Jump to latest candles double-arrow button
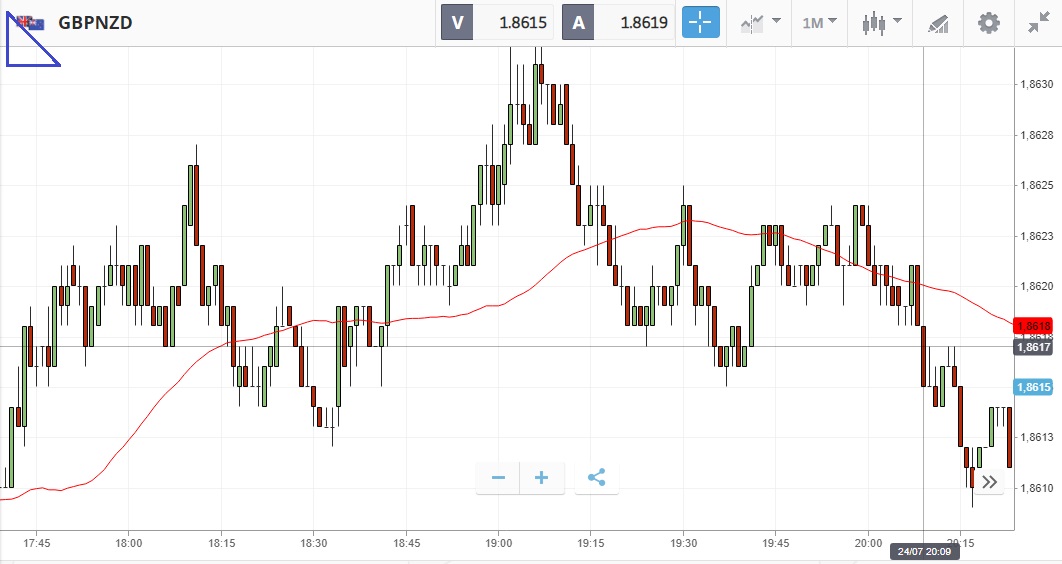 [990, 482]
